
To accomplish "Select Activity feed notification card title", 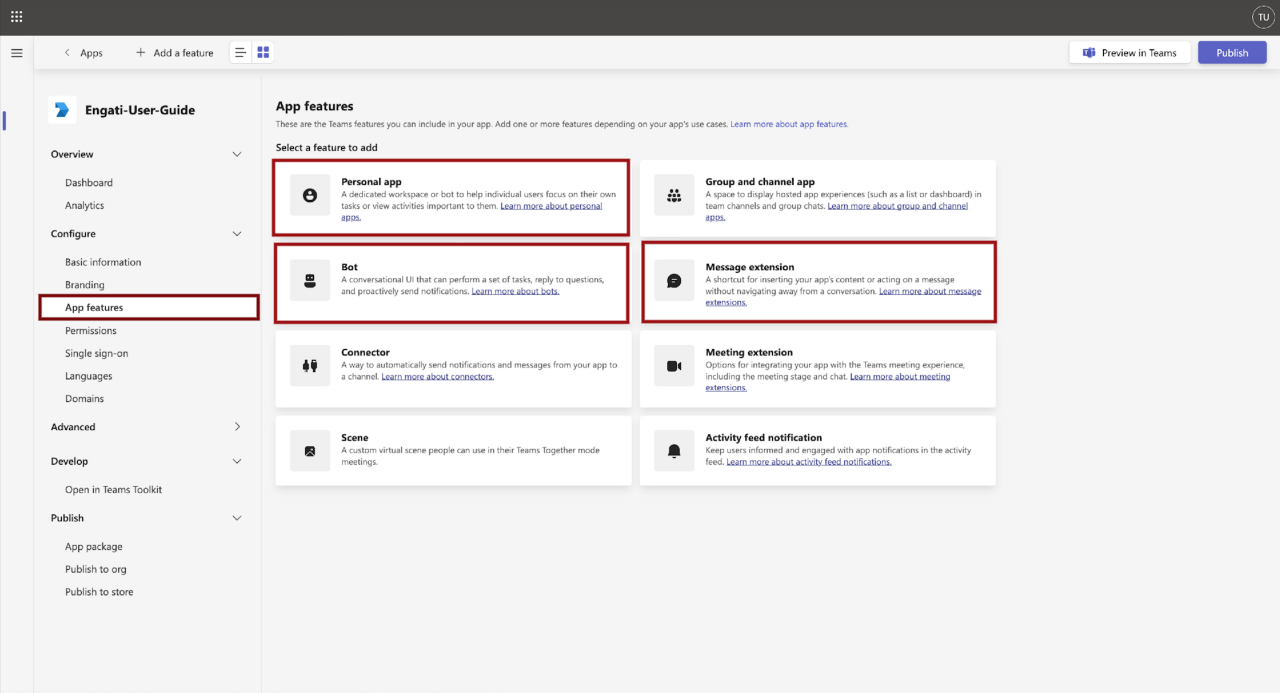I will click(764, 438).
